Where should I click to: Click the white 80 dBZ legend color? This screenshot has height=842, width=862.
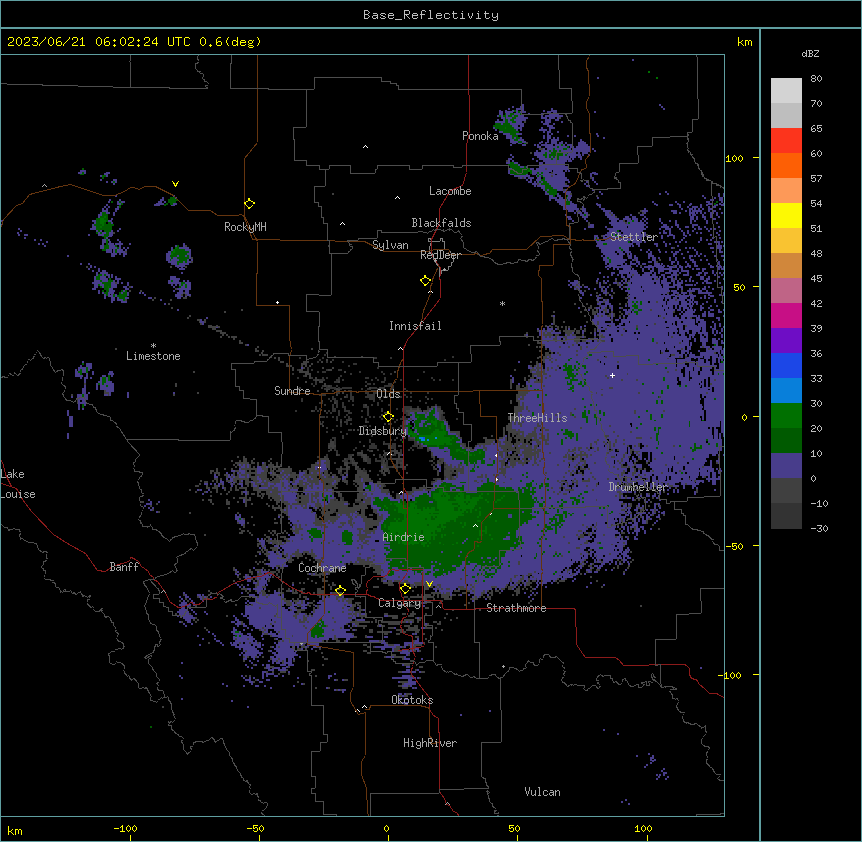tap(786, 91)
